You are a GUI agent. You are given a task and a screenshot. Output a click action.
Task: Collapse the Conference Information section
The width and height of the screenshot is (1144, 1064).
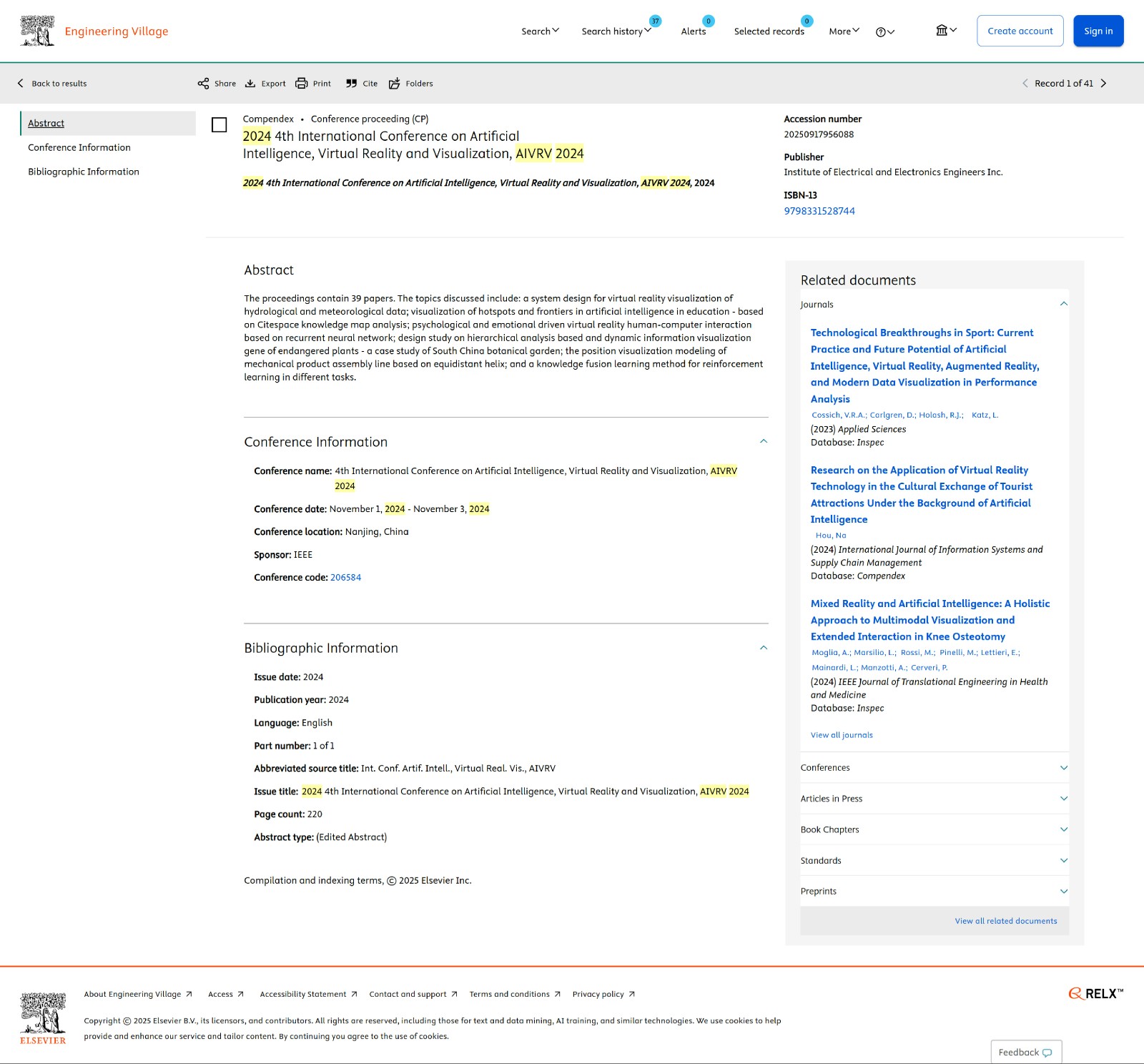(764, 441)
